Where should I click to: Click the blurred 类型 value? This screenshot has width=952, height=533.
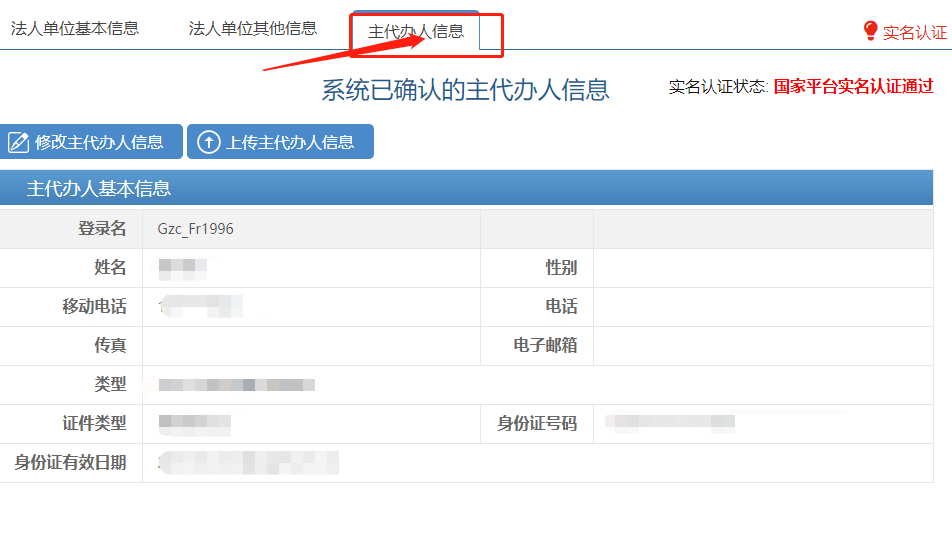click(x=237, y=384)
